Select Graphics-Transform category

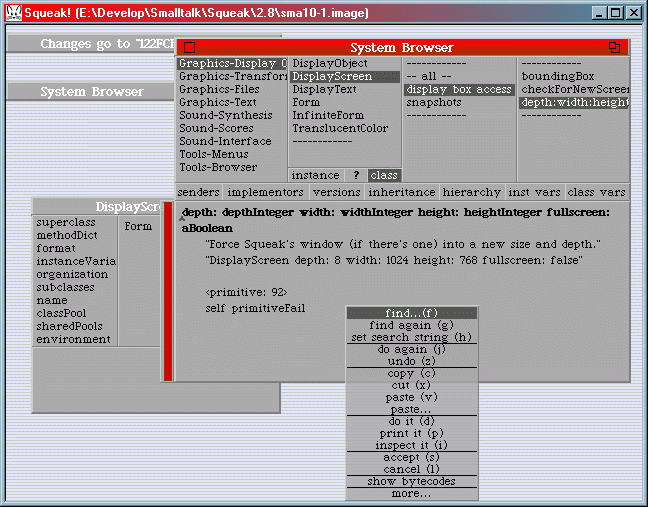pyautogui.click(x=232, y=76)
